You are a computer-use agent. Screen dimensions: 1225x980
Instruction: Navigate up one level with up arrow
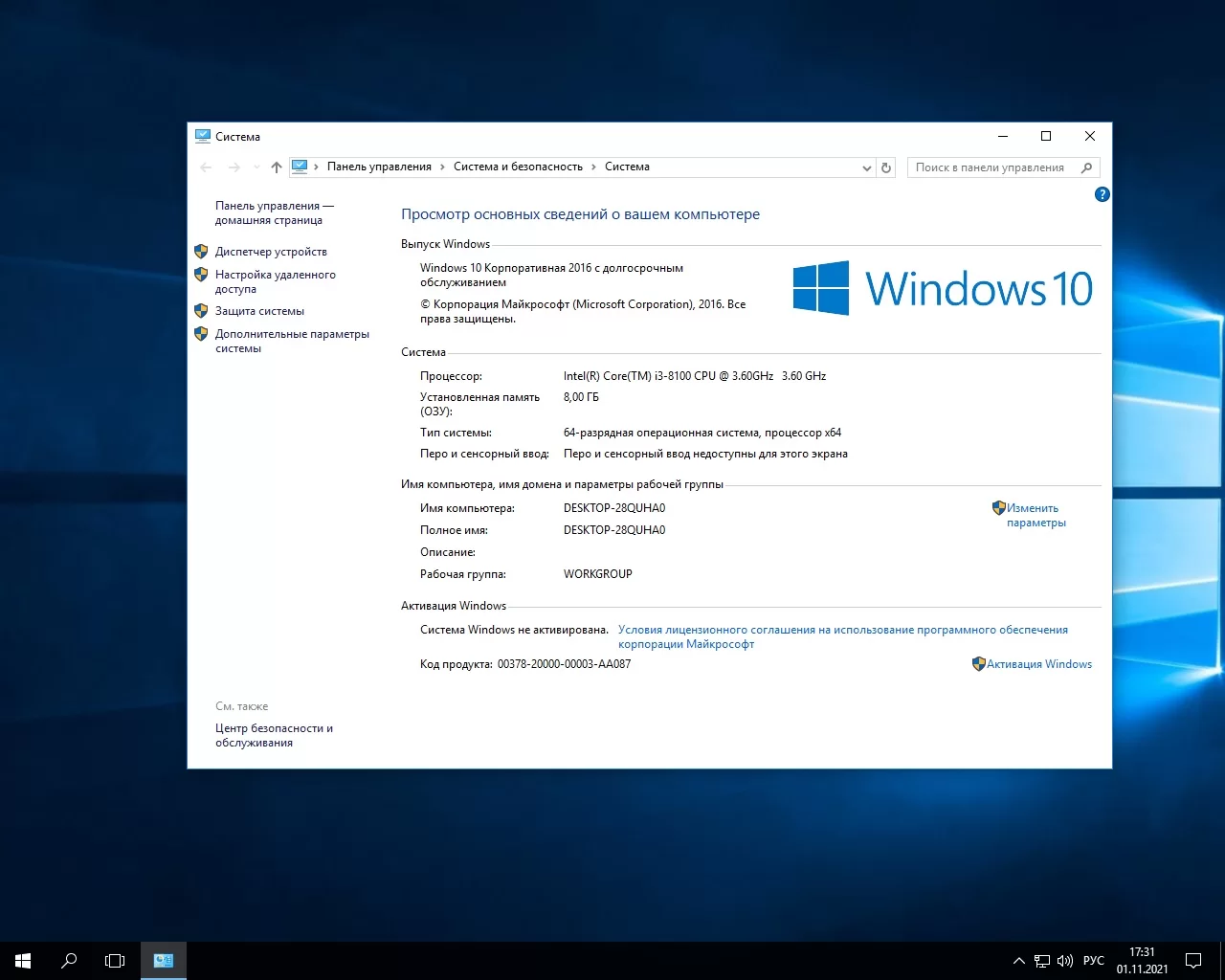point(277,167)
